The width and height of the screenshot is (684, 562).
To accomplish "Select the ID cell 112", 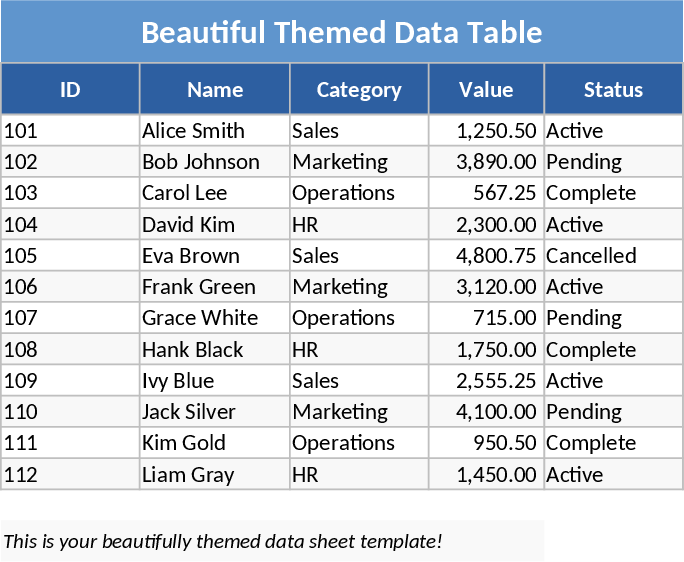I will [x=70, y=474].
